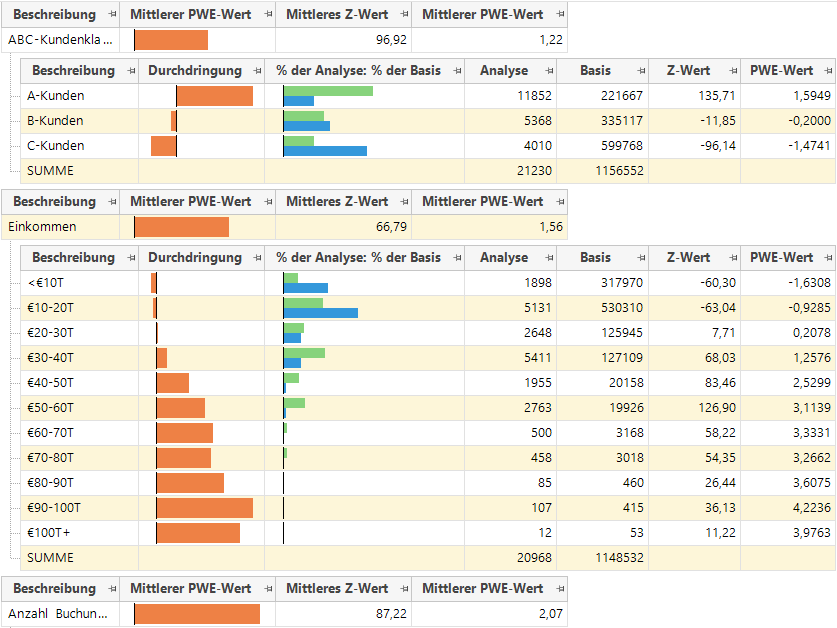Select the ABC-Kundenkla... summary row

click(x=285, y=40)
